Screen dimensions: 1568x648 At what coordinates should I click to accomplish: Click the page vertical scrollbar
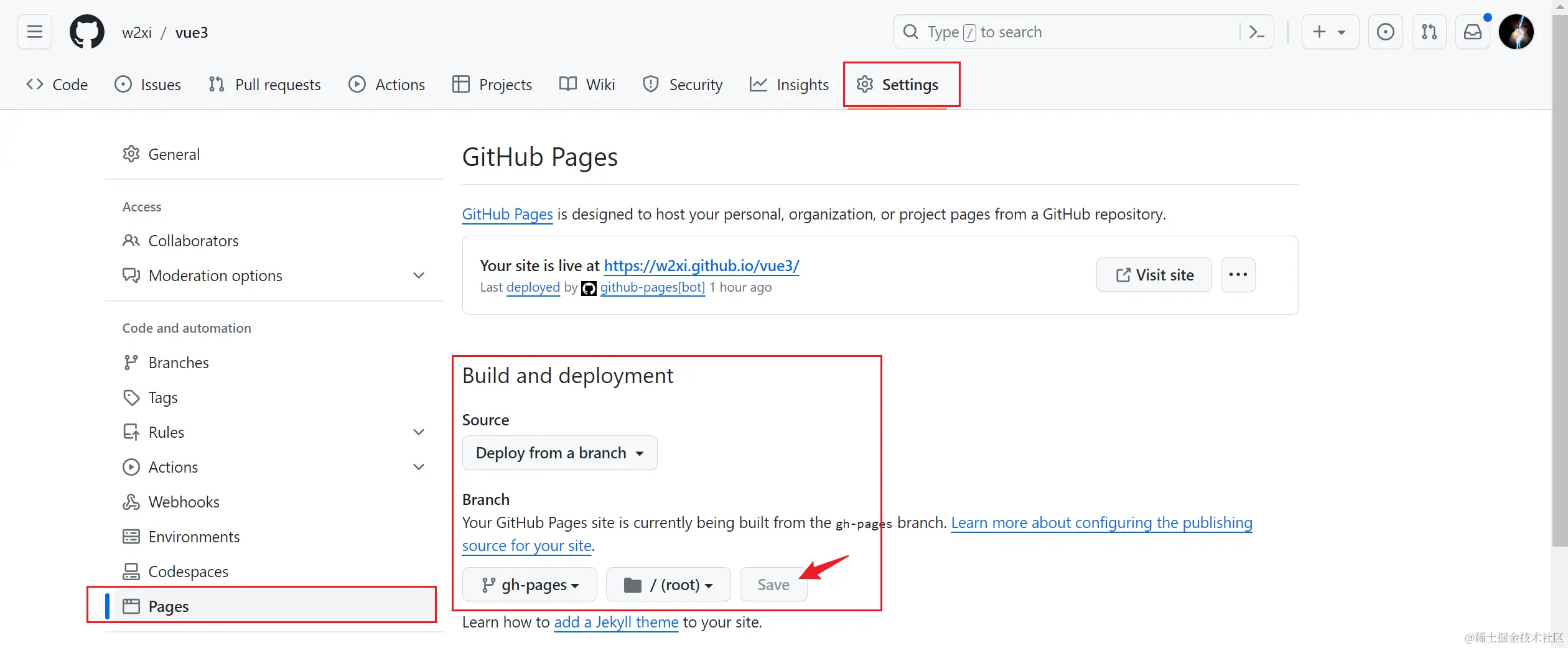pyautogui.click(x=1559, y=280)
